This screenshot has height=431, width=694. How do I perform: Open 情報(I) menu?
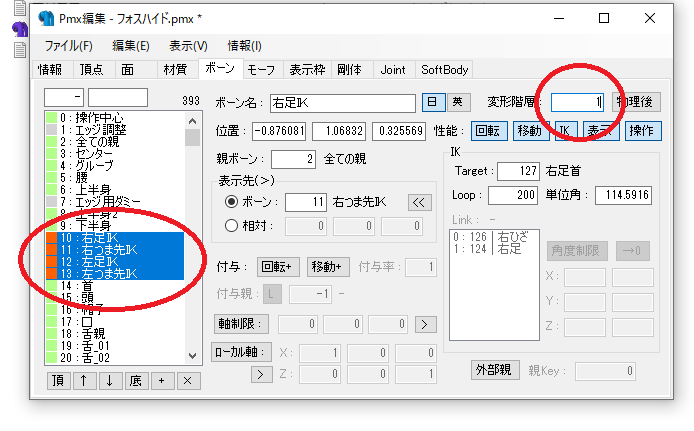(x=244, y=46)
